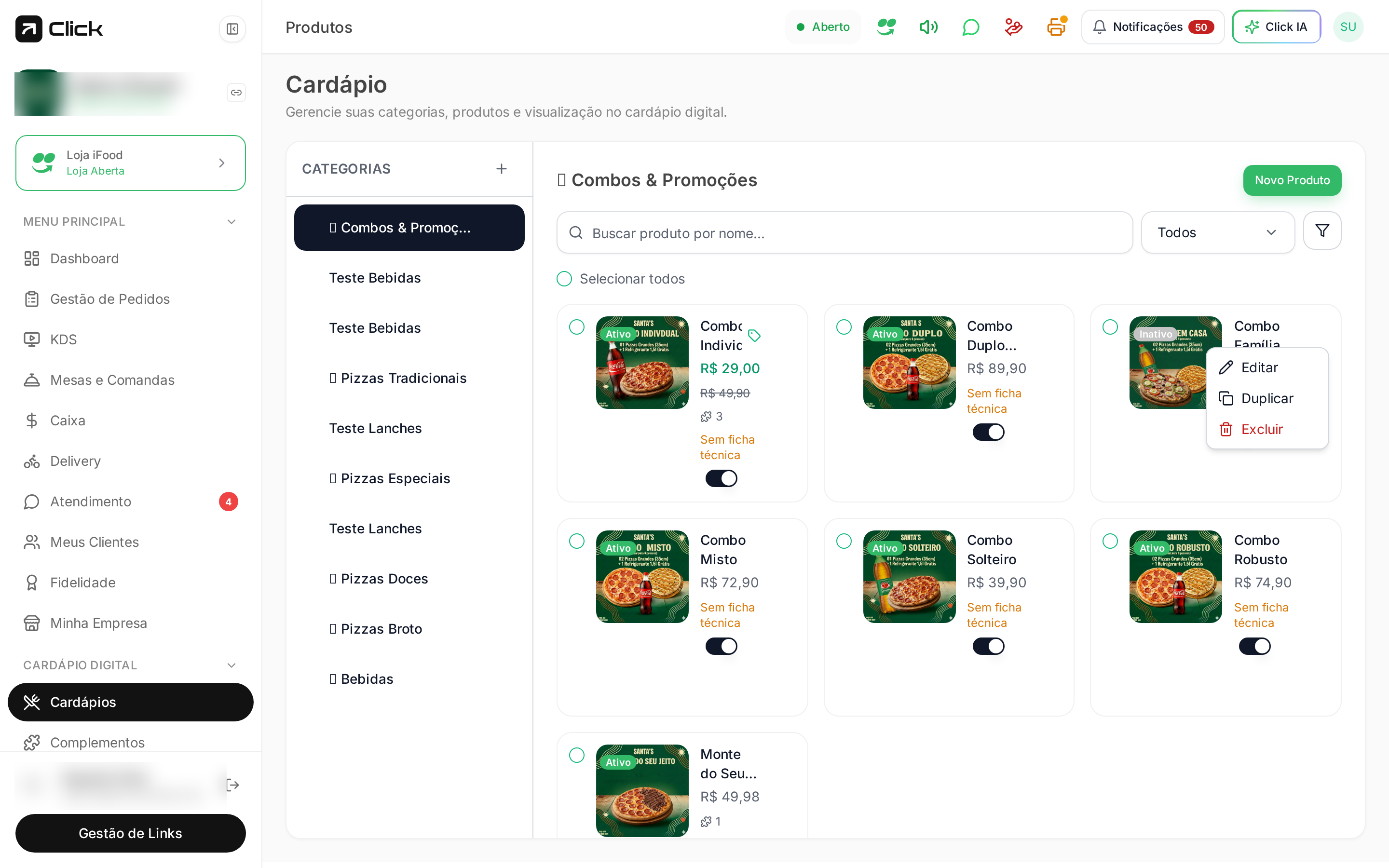Click the store link icon

[x=236, y=93]
